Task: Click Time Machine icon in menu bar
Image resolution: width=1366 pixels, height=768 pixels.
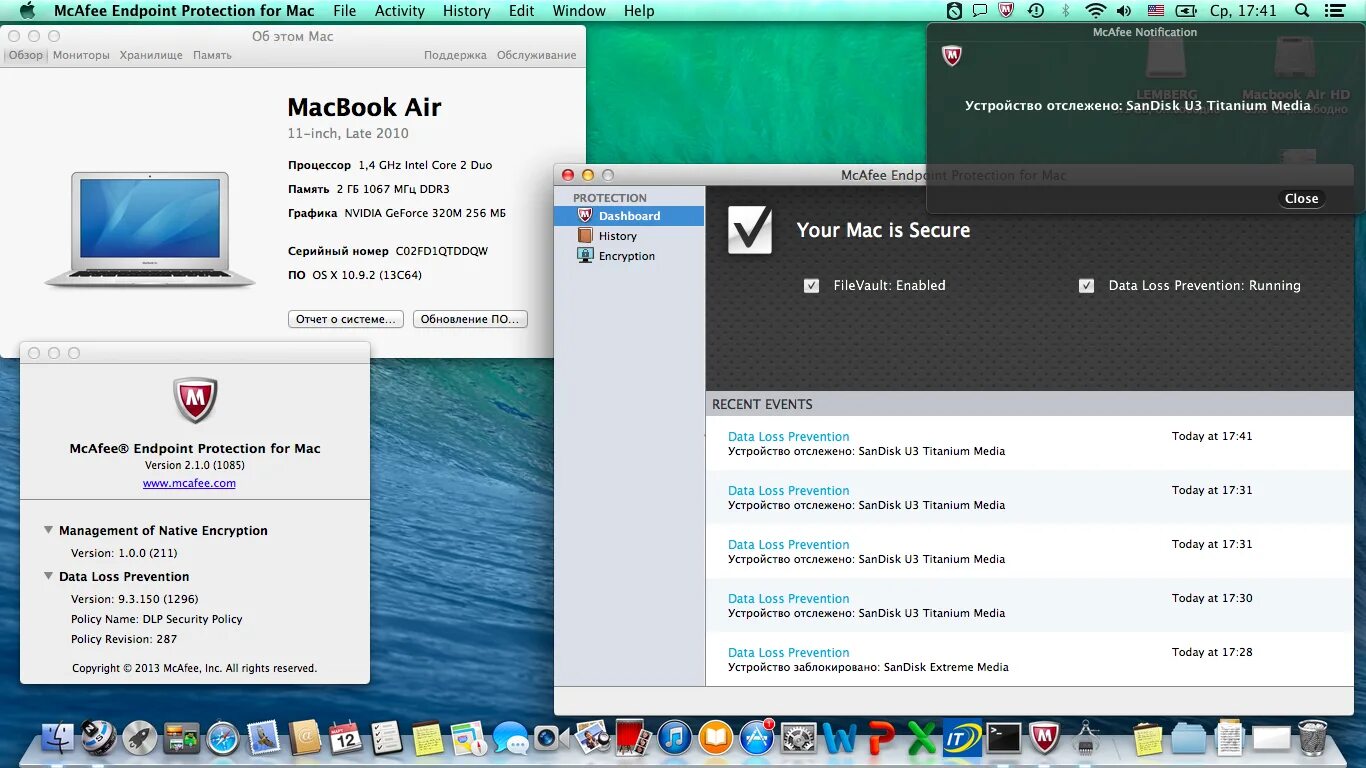Action: point(1036,10)
